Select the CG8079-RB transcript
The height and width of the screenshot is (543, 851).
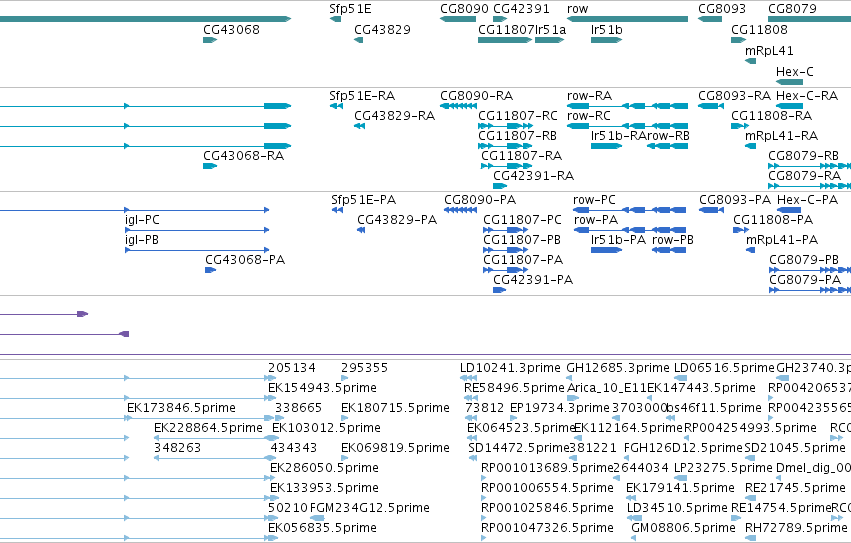pos(809,166)
